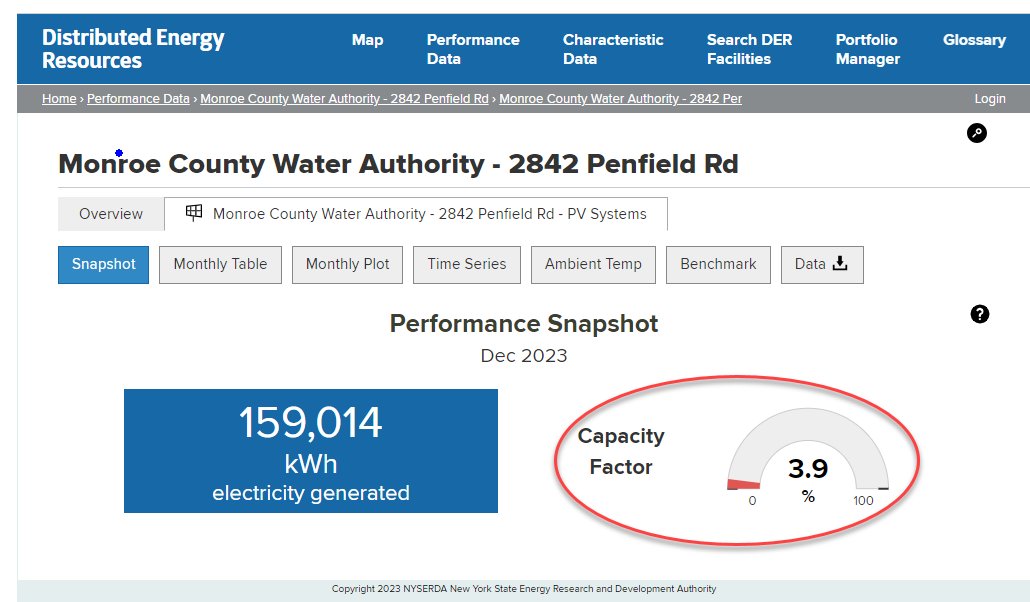Screen dimensions: 1030x602
Task: Select the PV Systems tab
Action: coord(416,214)
